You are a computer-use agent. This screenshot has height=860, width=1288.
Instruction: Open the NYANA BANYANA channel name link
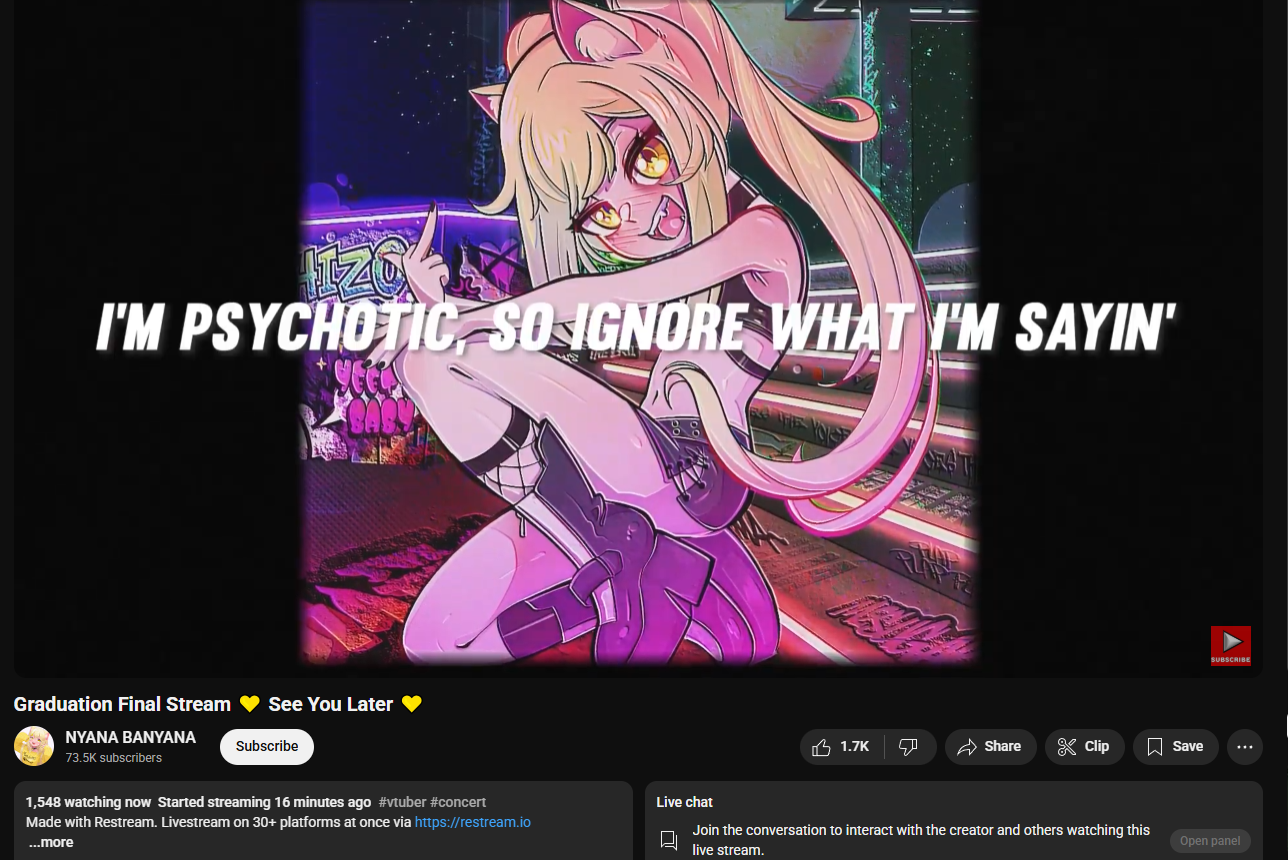pos(130,737)
